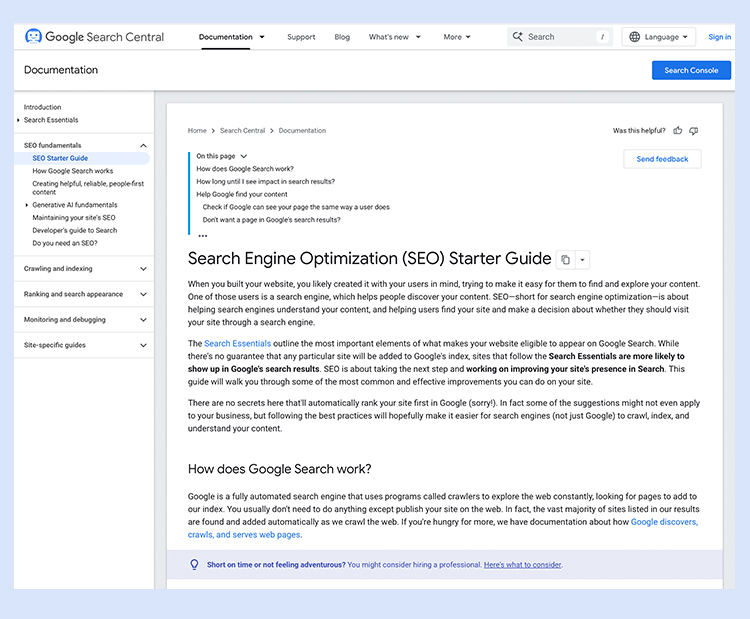
Task: Click the Search Console button
Action: (x=691, y=70)
